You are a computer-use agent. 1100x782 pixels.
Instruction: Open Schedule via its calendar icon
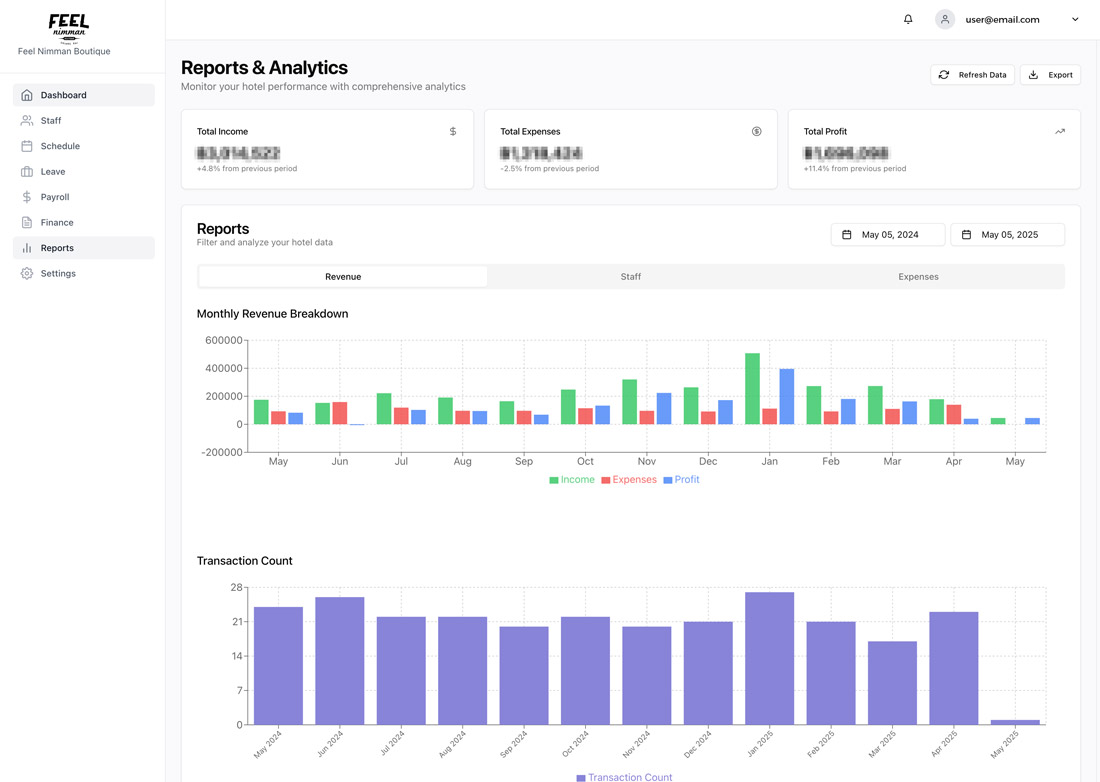(27, 145)
